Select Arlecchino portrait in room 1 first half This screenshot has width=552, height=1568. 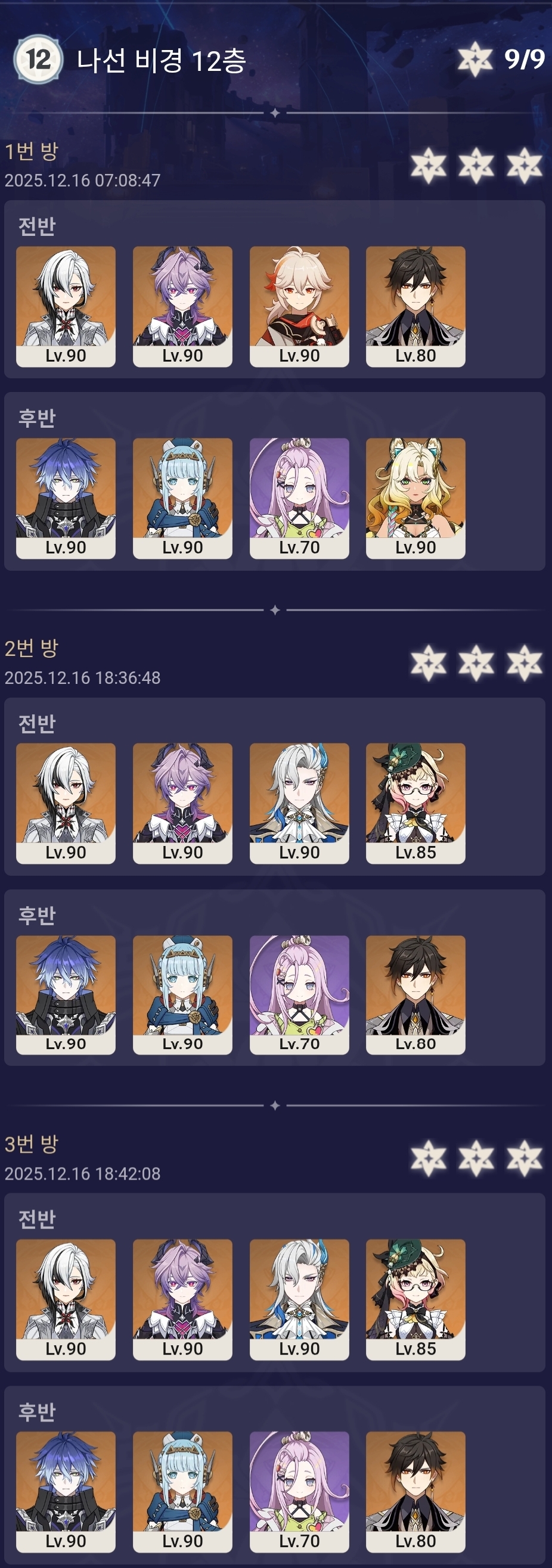click(66, 307)
